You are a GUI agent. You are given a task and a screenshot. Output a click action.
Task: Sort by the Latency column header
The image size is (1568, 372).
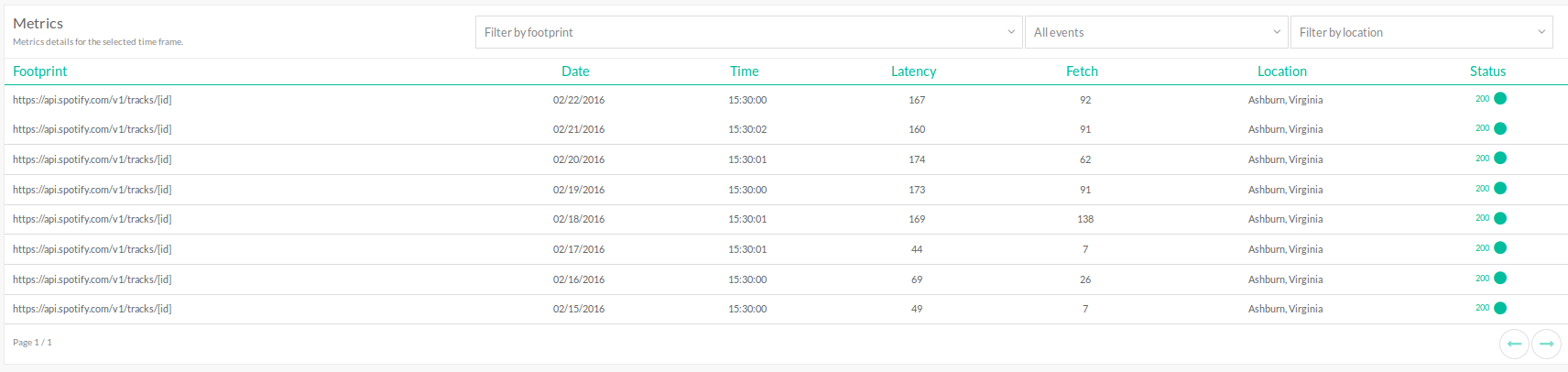[x=913, y=71]
